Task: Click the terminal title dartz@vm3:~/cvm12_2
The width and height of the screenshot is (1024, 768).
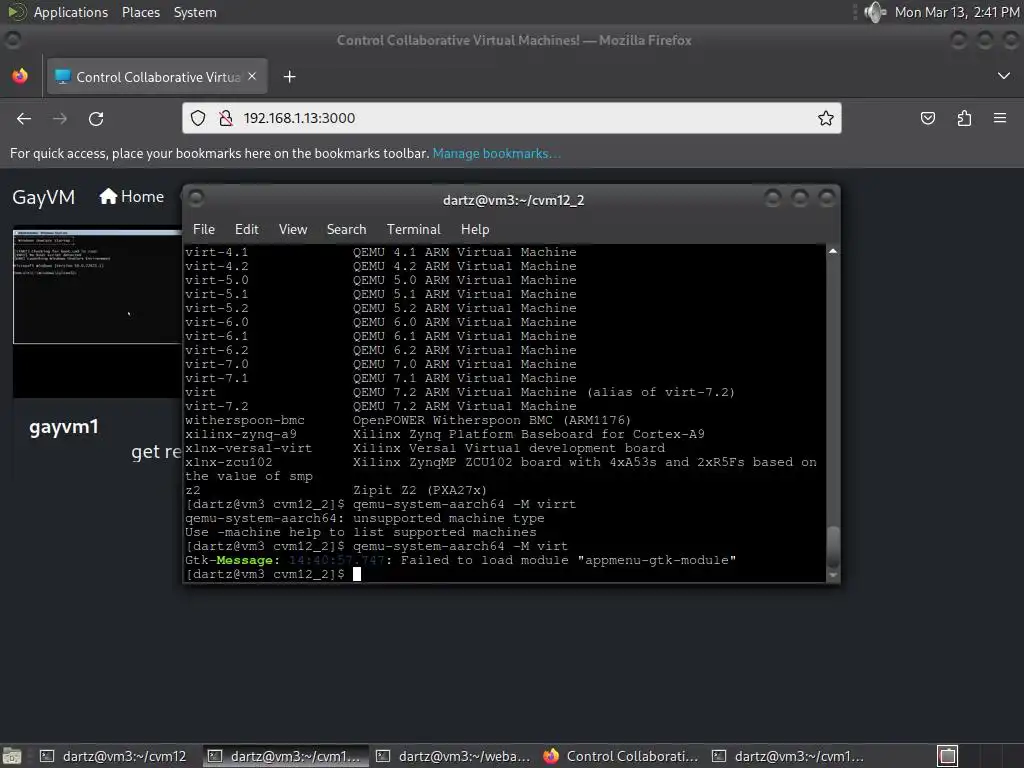Action: pyautogui.click(x=513, y=200)
